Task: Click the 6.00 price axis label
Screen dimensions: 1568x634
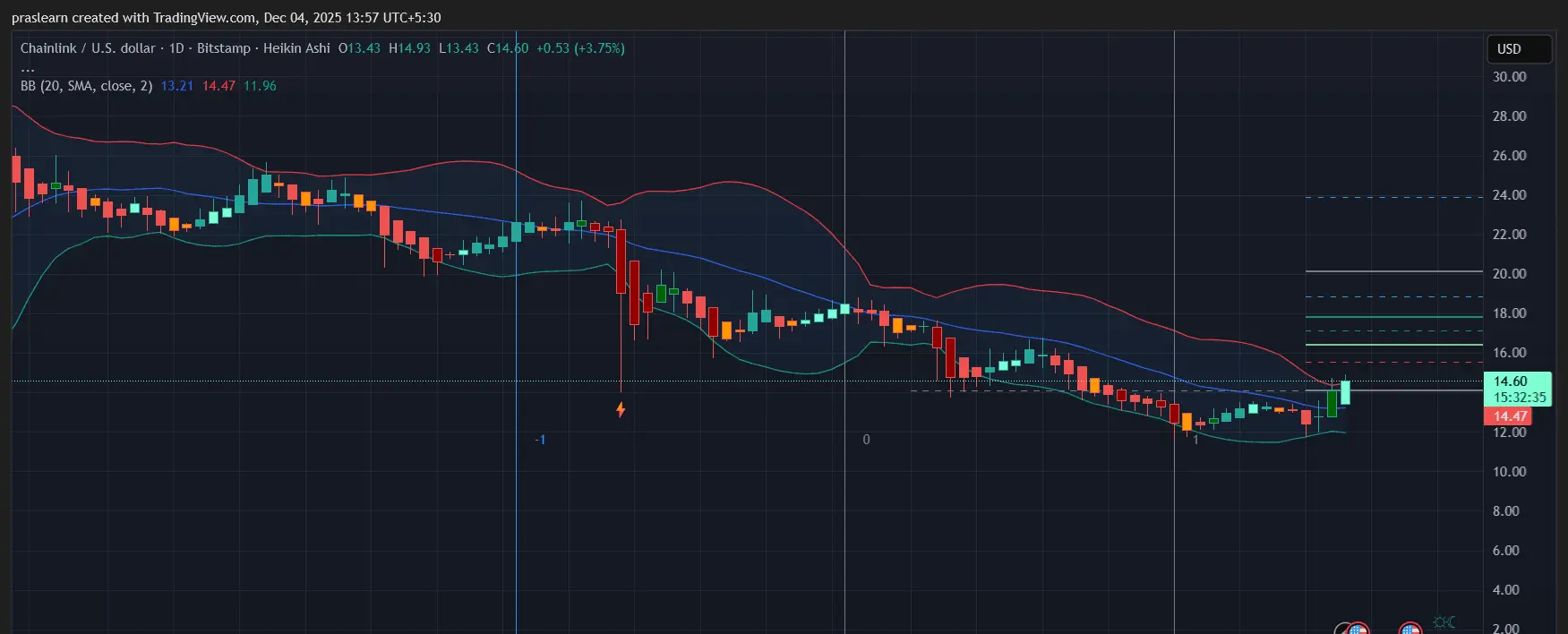Action: (1505, 551)
